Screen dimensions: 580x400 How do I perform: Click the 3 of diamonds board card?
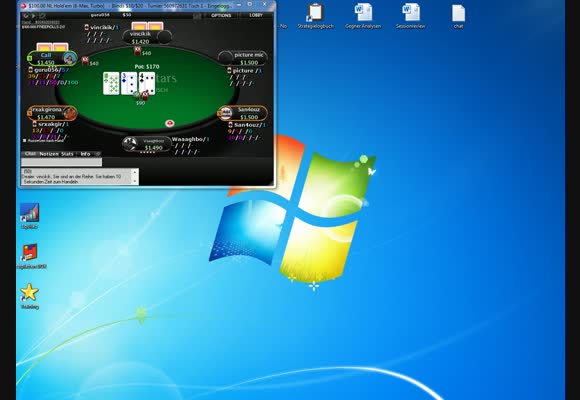pos(128,83)
